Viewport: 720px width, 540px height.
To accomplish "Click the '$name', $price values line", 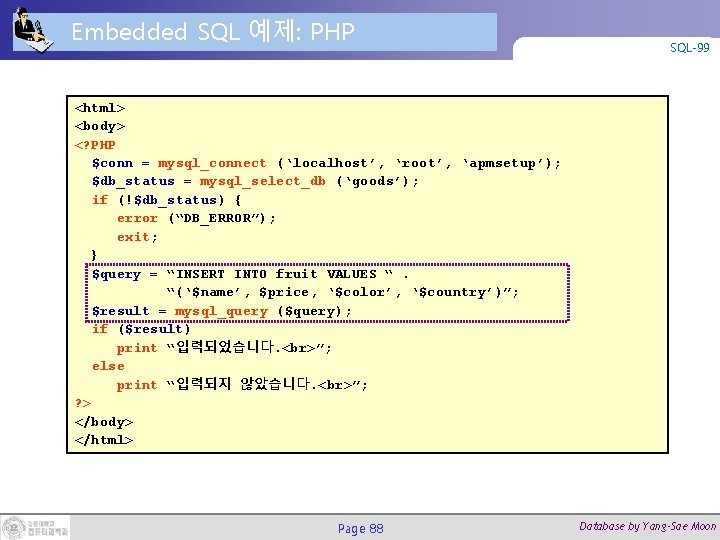I will pos(342,292).
